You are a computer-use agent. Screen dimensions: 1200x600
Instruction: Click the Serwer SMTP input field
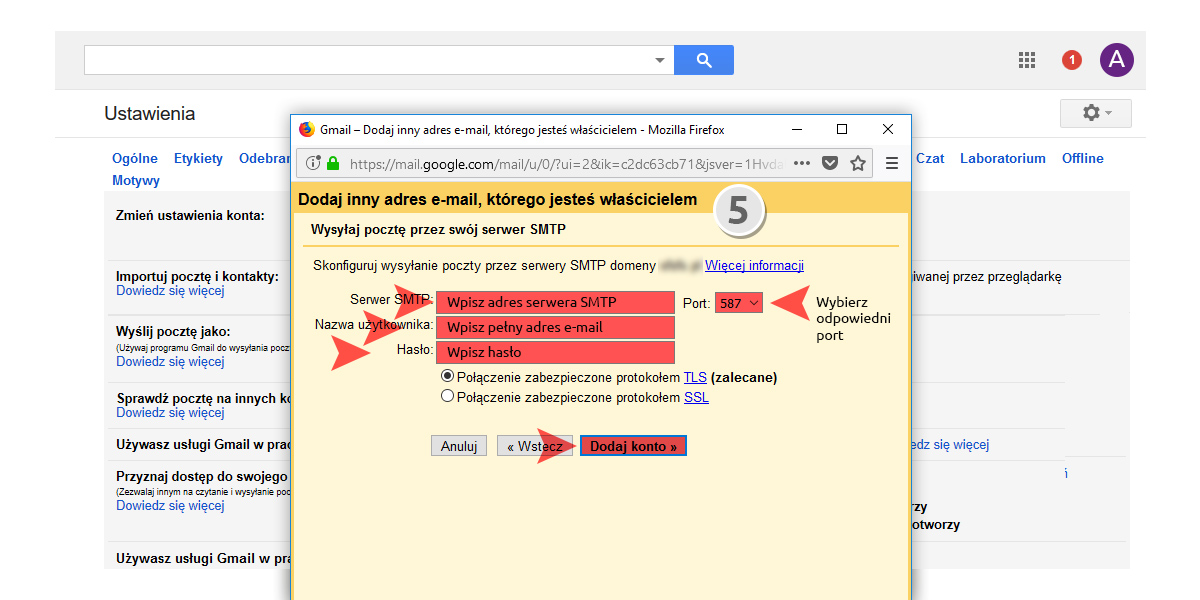556,302
